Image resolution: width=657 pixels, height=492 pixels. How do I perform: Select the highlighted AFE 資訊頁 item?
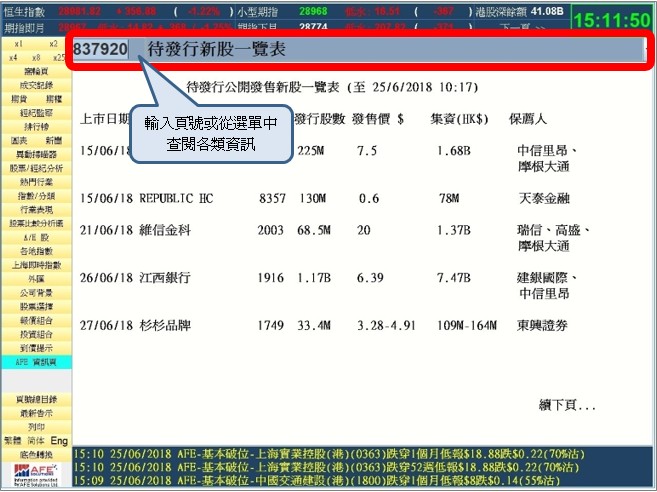point(36,362)
